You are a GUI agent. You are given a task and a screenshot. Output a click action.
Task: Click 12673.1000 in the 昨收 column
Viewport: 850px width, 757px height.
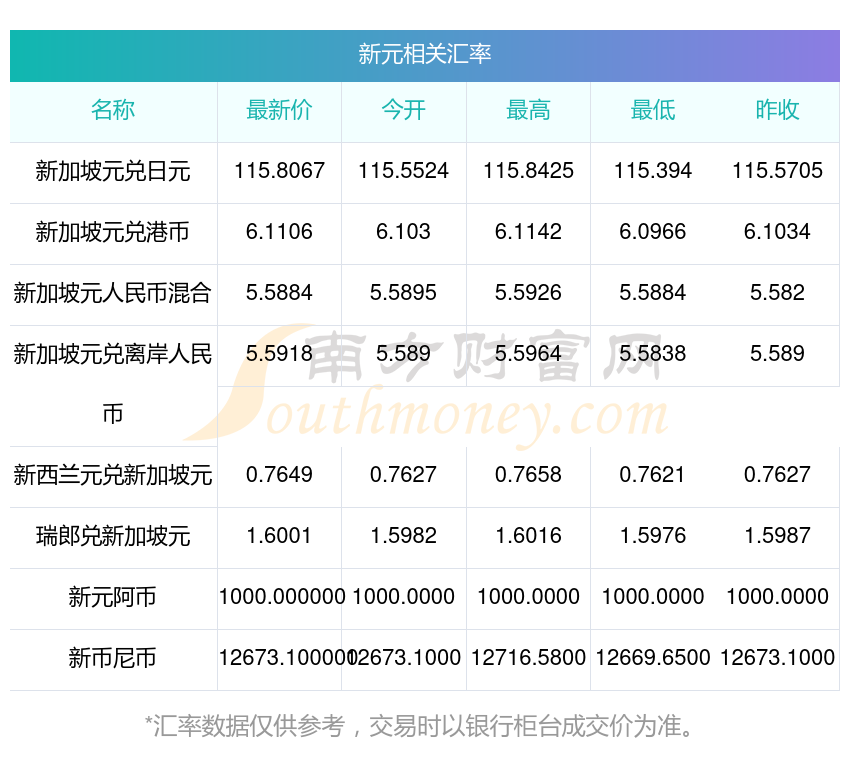click(x=777, y=658)
